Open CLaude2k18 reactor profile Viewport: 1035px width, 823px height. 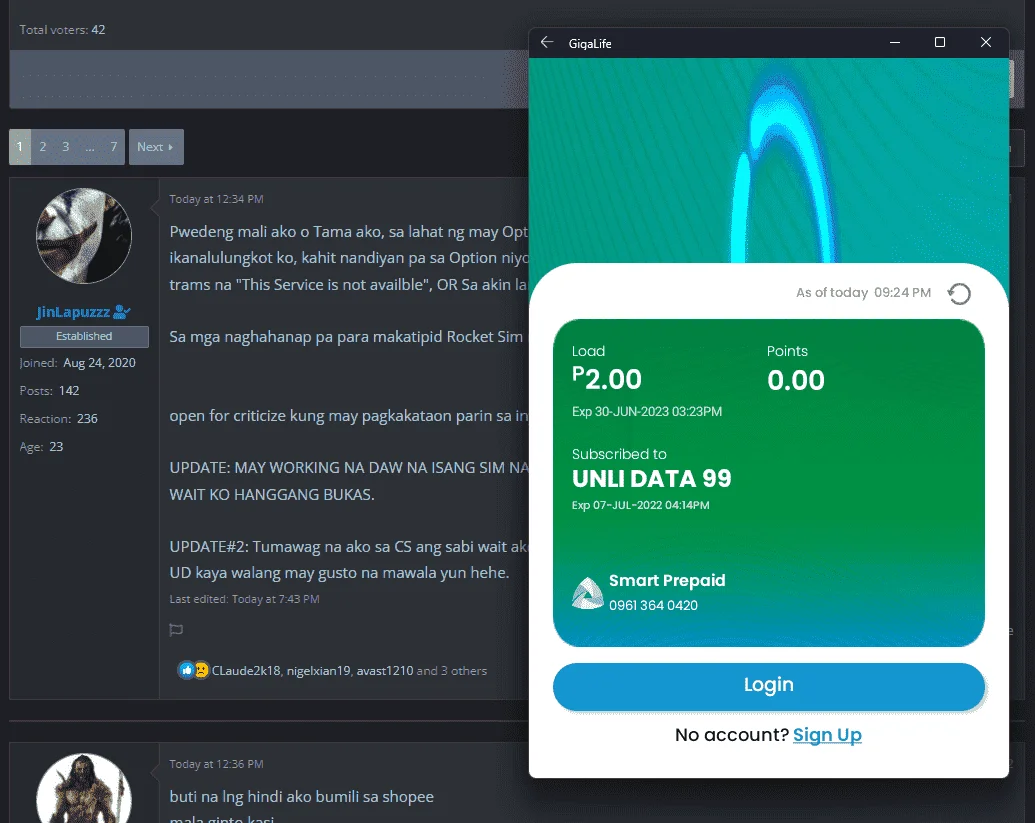pyautogui.click(x=246, y=671)
